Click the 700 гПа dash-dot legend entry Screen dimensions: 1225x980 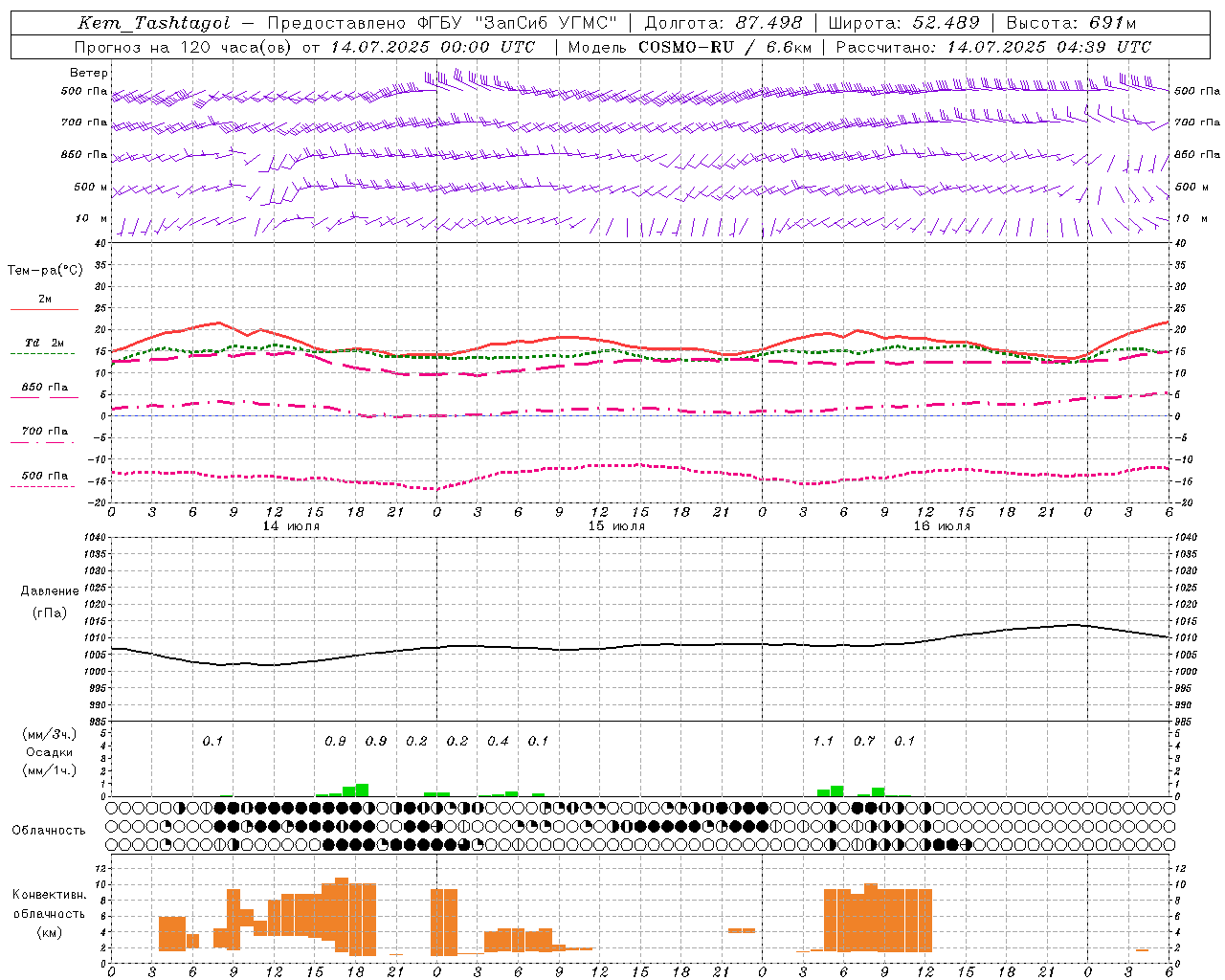(x=44, y=432)
